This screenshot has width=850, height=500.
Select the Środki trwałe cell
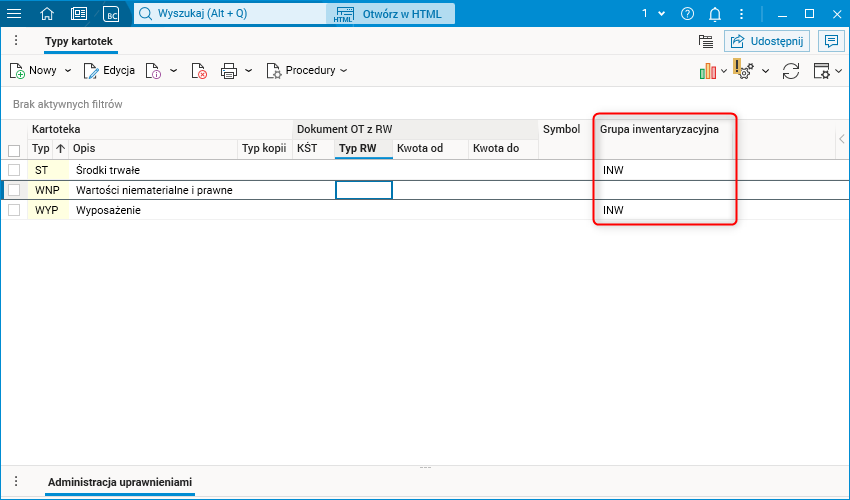[x=153, y=170]
